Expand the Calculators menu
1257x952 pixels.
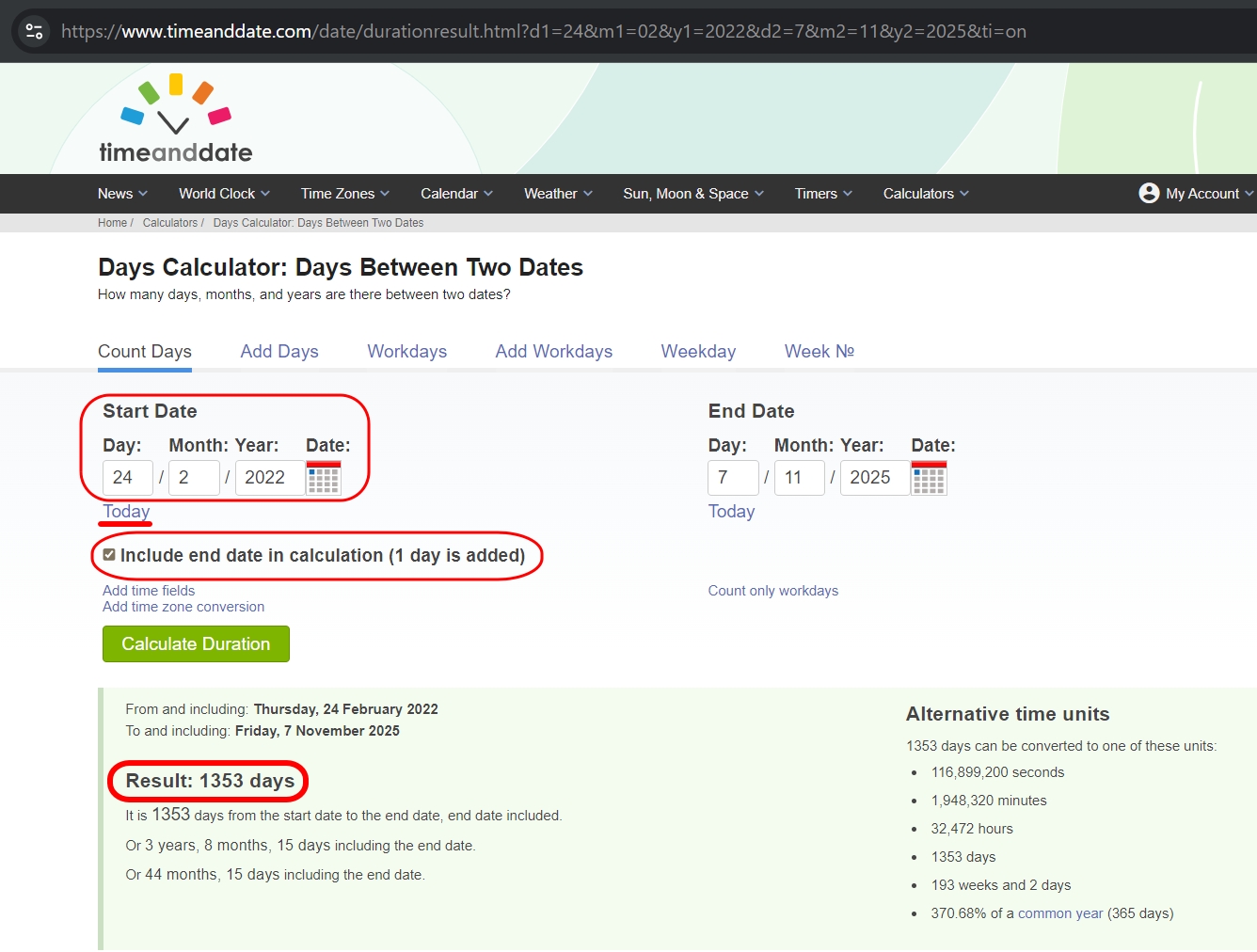(x=926, y=194)
